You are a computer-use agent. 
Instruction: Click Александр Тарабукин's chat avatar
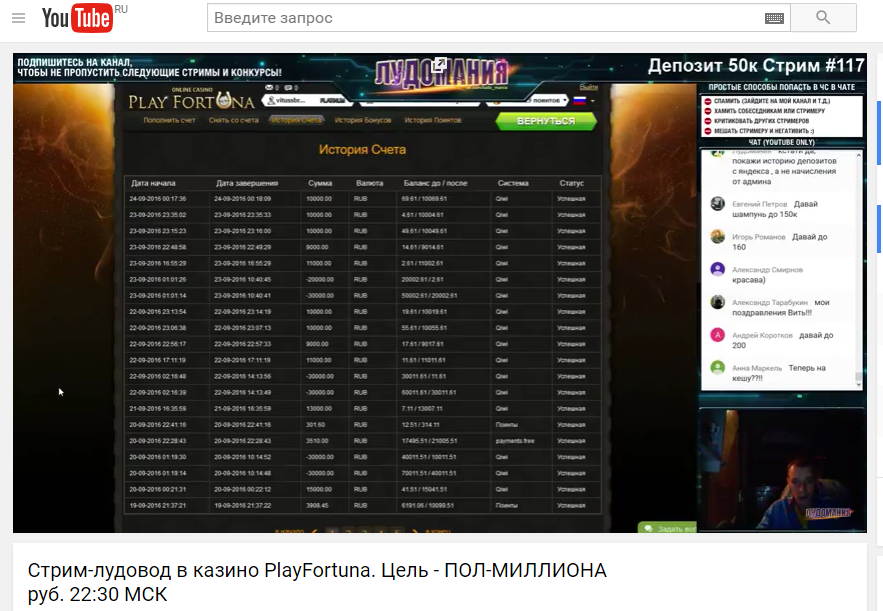pyautogui.click(x=717, y=302)
